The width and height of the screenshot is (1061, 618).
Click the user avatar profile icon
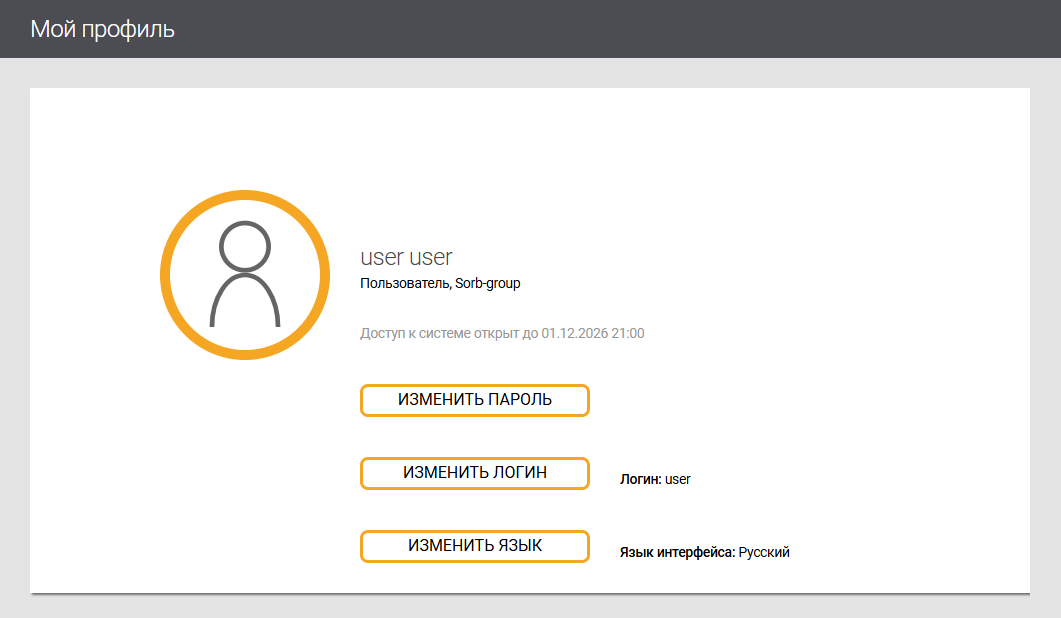point(245,274)
